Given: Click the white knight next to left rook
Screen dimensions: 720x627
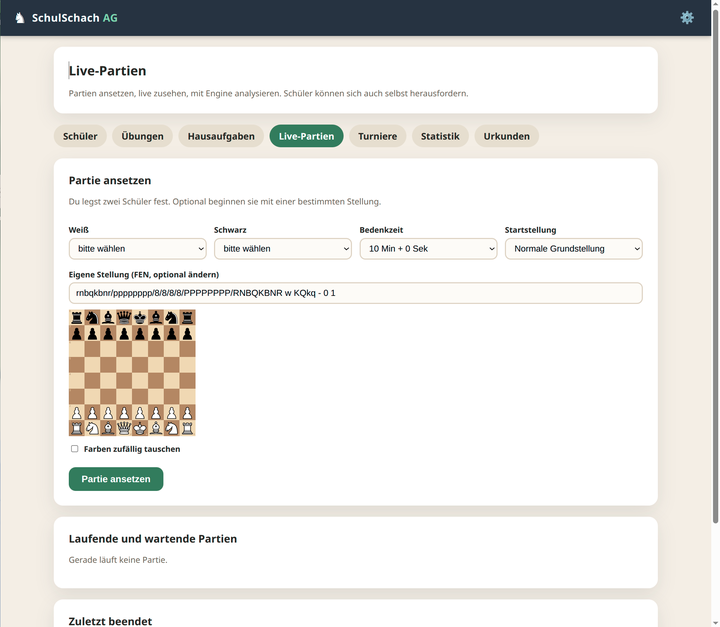Looking at the screenshot, I should click(92, 428).
